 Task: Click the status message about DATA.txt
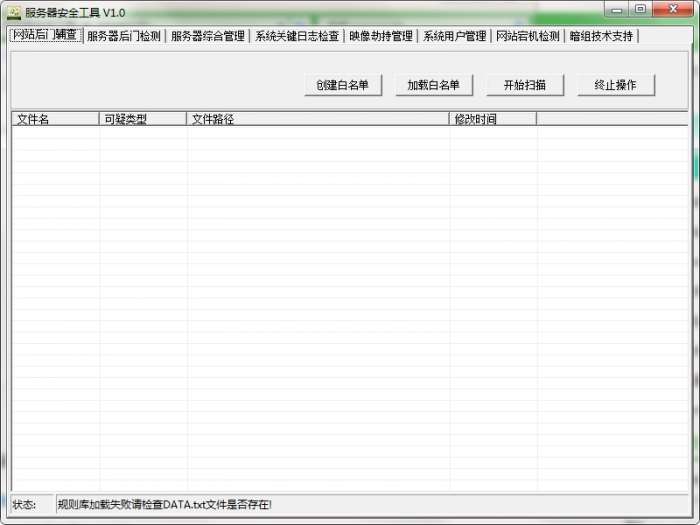[x=165, y=504]
